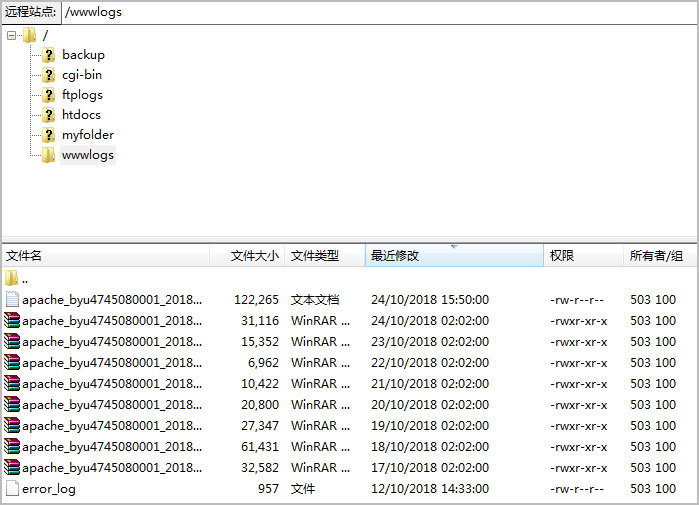Click the 远程站点 path input field
This screenshot has height=505, width=699.
378,13
